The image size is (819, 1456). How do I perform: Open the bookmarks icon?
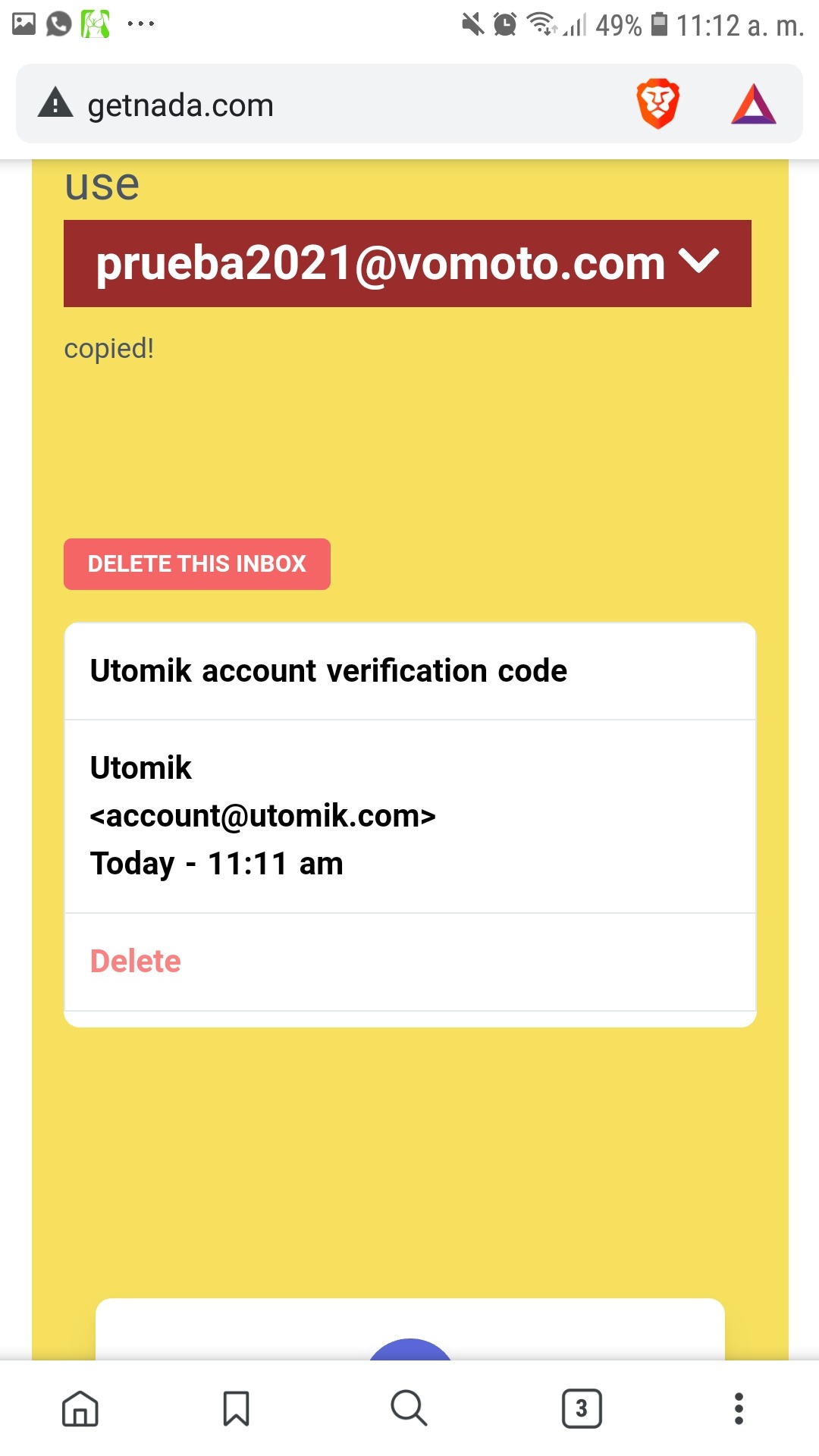236,1409
